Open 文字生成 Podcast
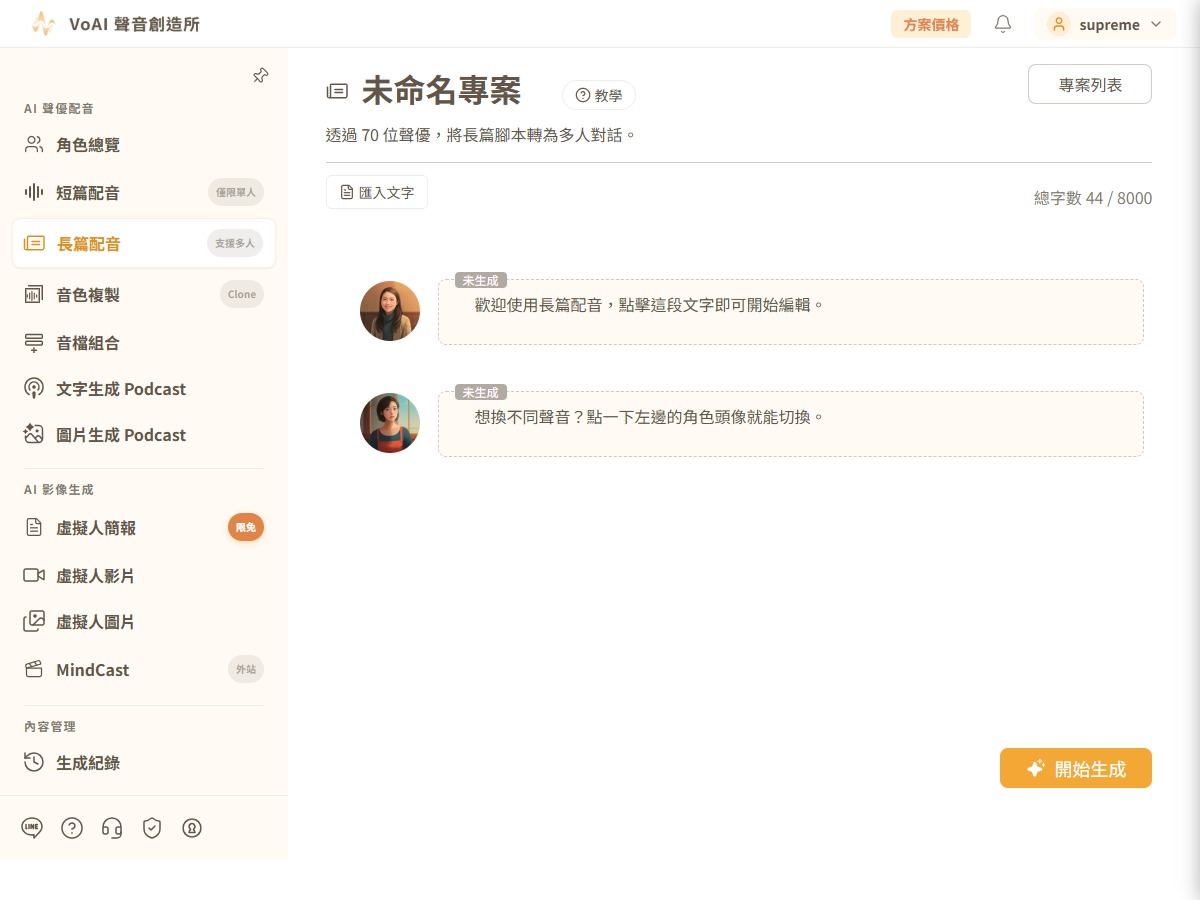Viewport: 1200px width, 900px height. tap(144, 389)
